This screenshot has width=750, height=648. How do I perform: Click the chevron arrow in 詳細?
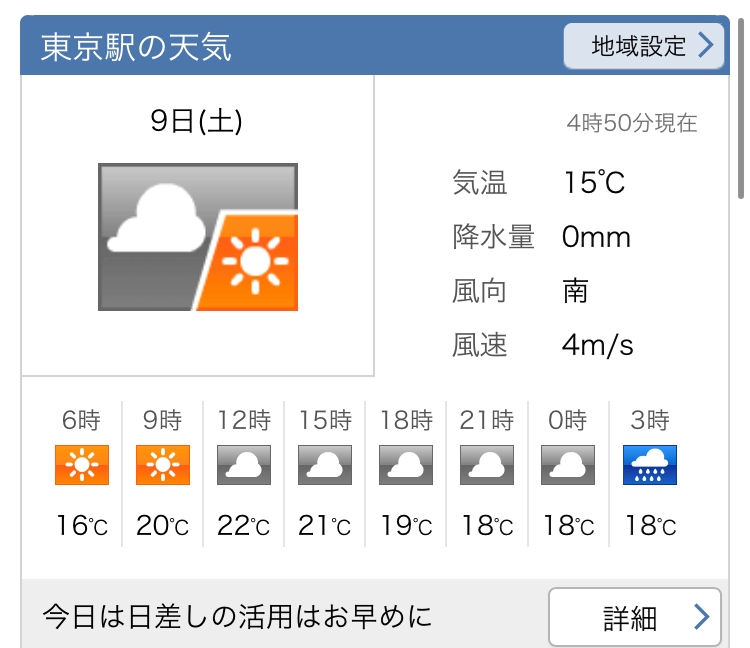pos(702,617)
